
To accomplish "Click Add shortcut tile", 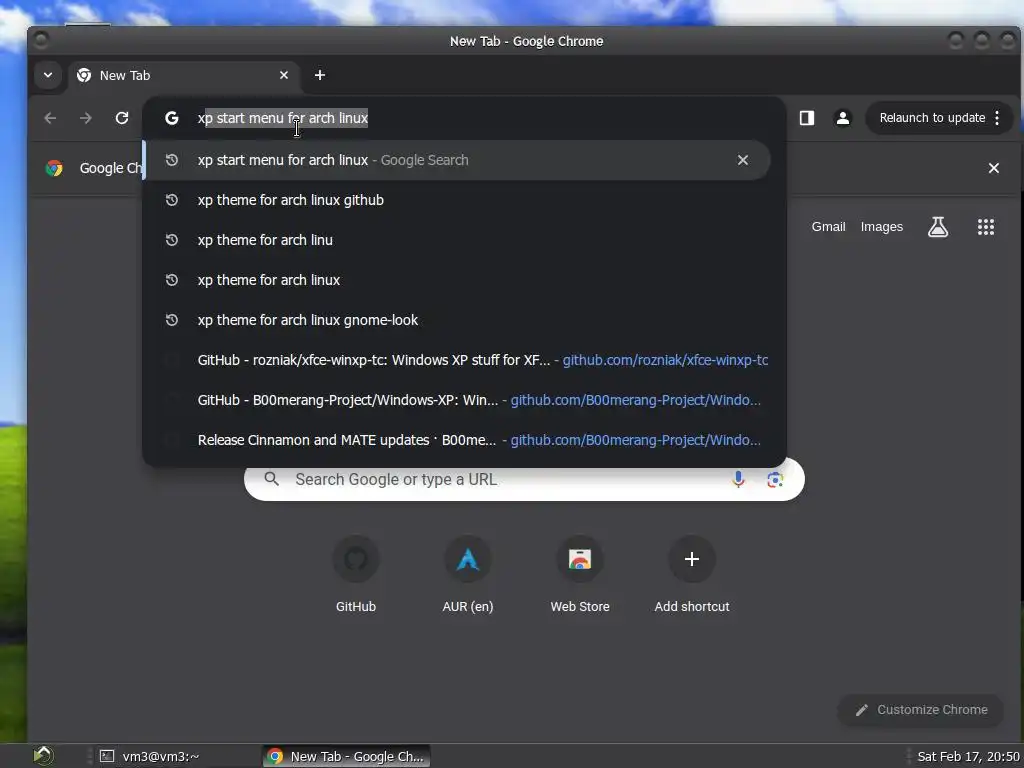I will point(692,575).
